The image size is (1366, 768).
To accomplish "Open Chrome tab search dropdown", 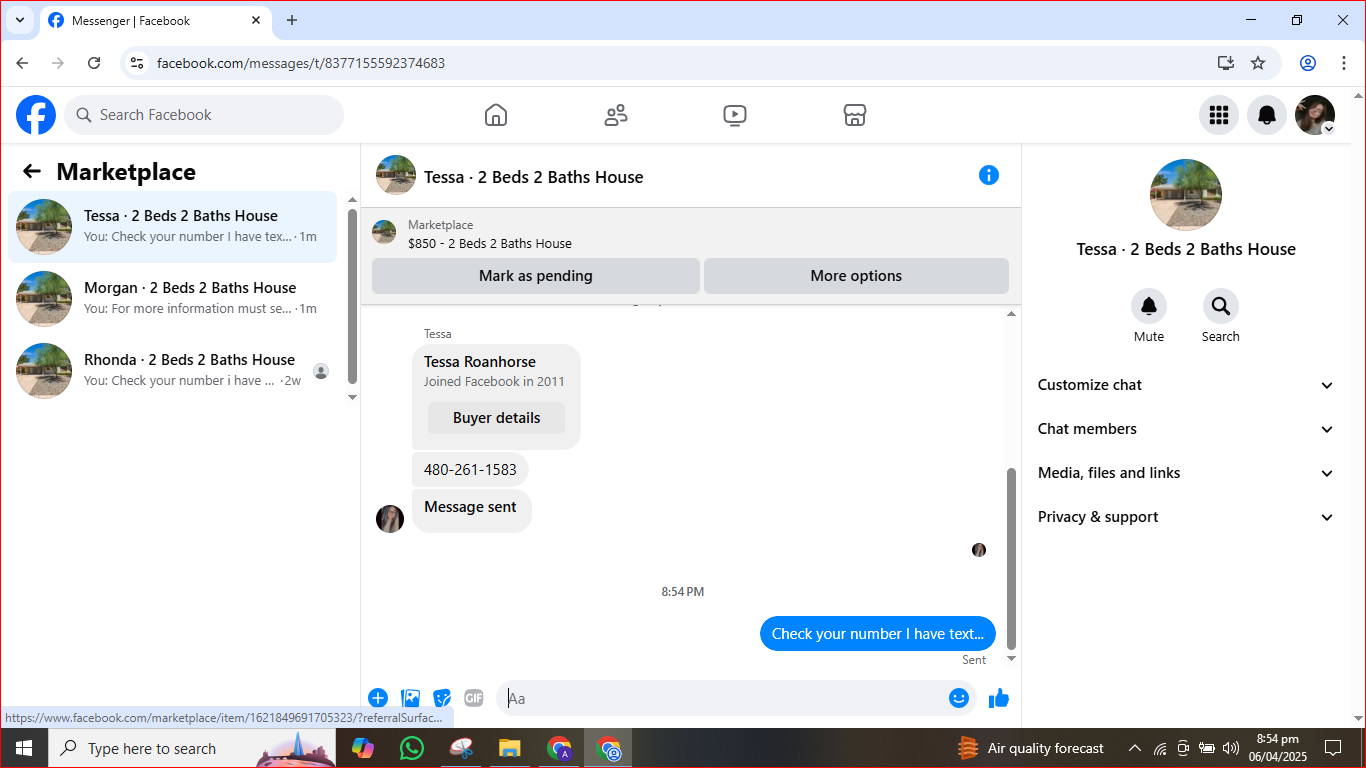I will pyautogui.click(x=20, y=20).
